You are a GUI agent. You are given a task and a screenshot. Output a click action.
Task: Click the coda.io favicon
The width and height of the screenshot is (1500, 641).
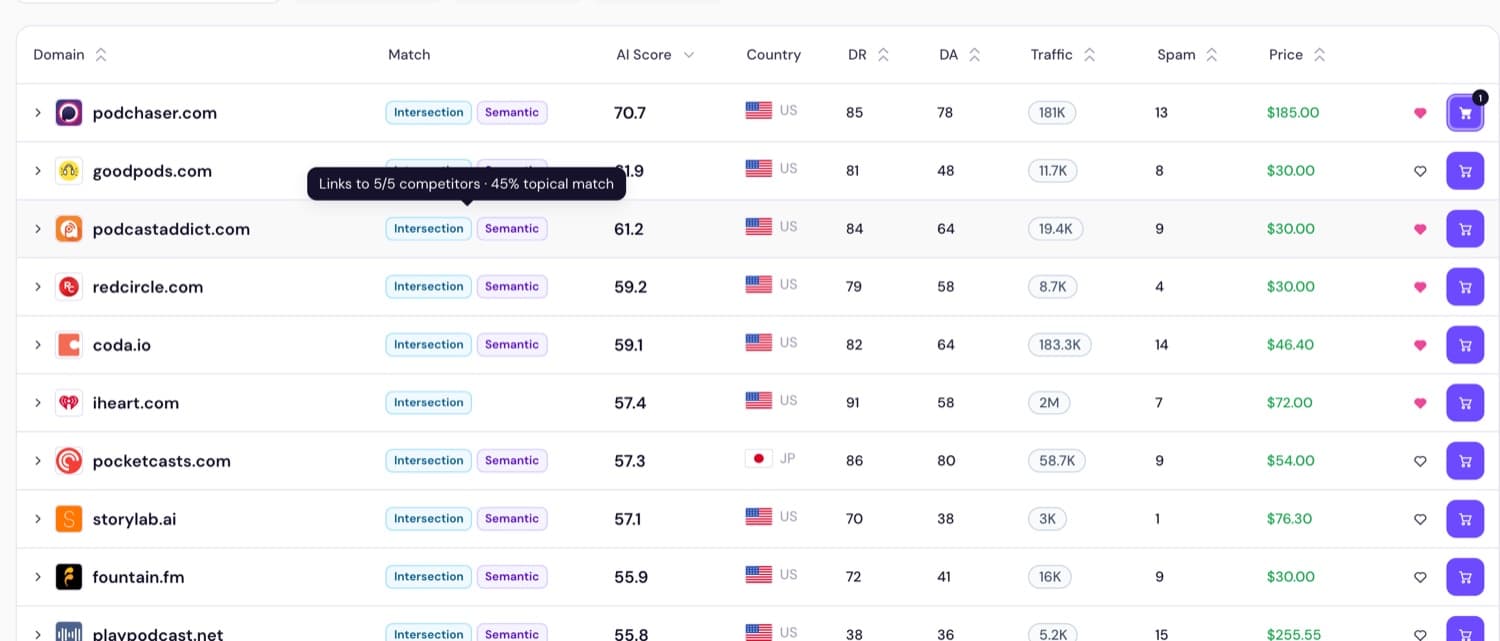69,345
